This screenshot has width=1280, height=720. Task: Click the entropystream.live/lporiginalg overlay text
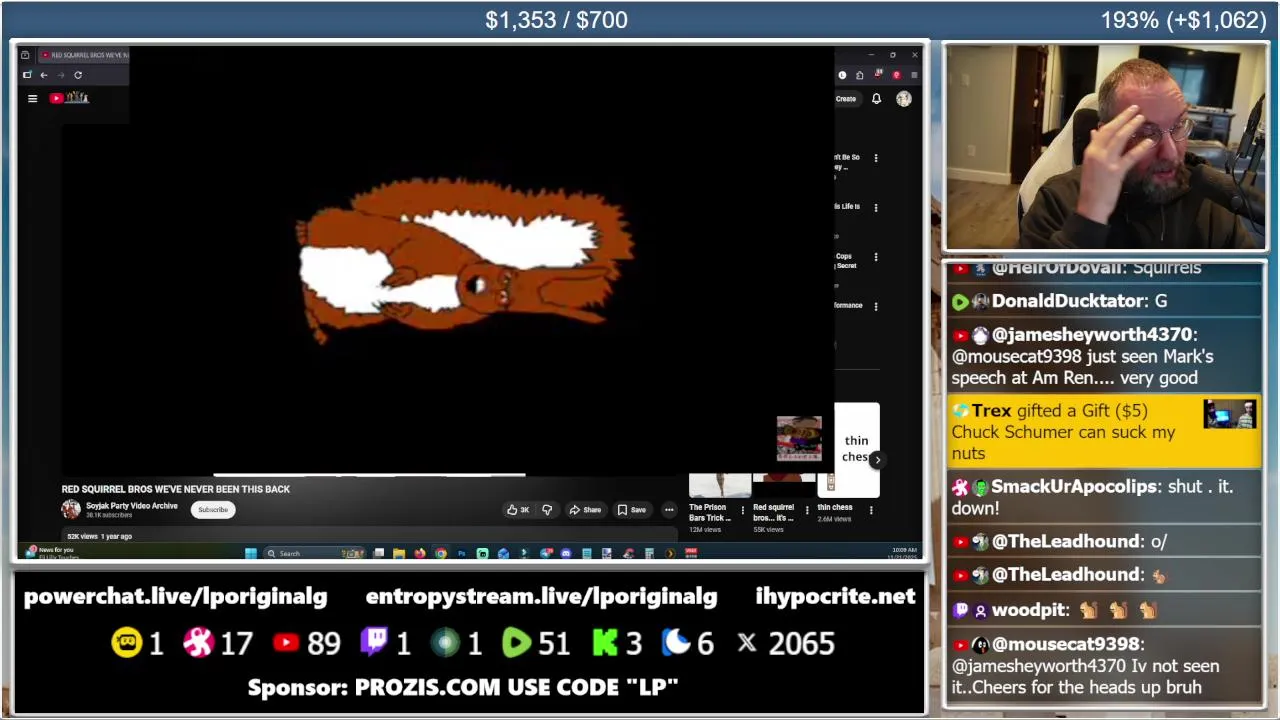point(541,597)
